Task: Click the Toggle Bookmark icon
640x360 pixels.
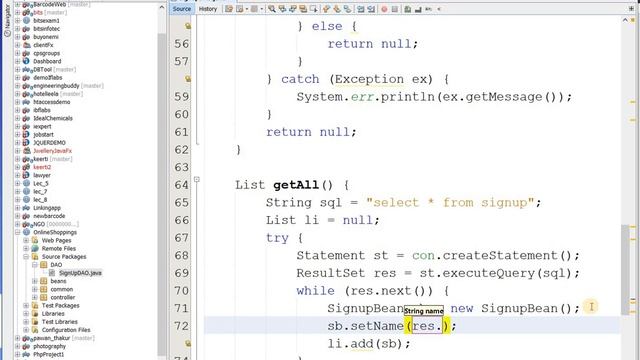Action: (x=347, y=9)
